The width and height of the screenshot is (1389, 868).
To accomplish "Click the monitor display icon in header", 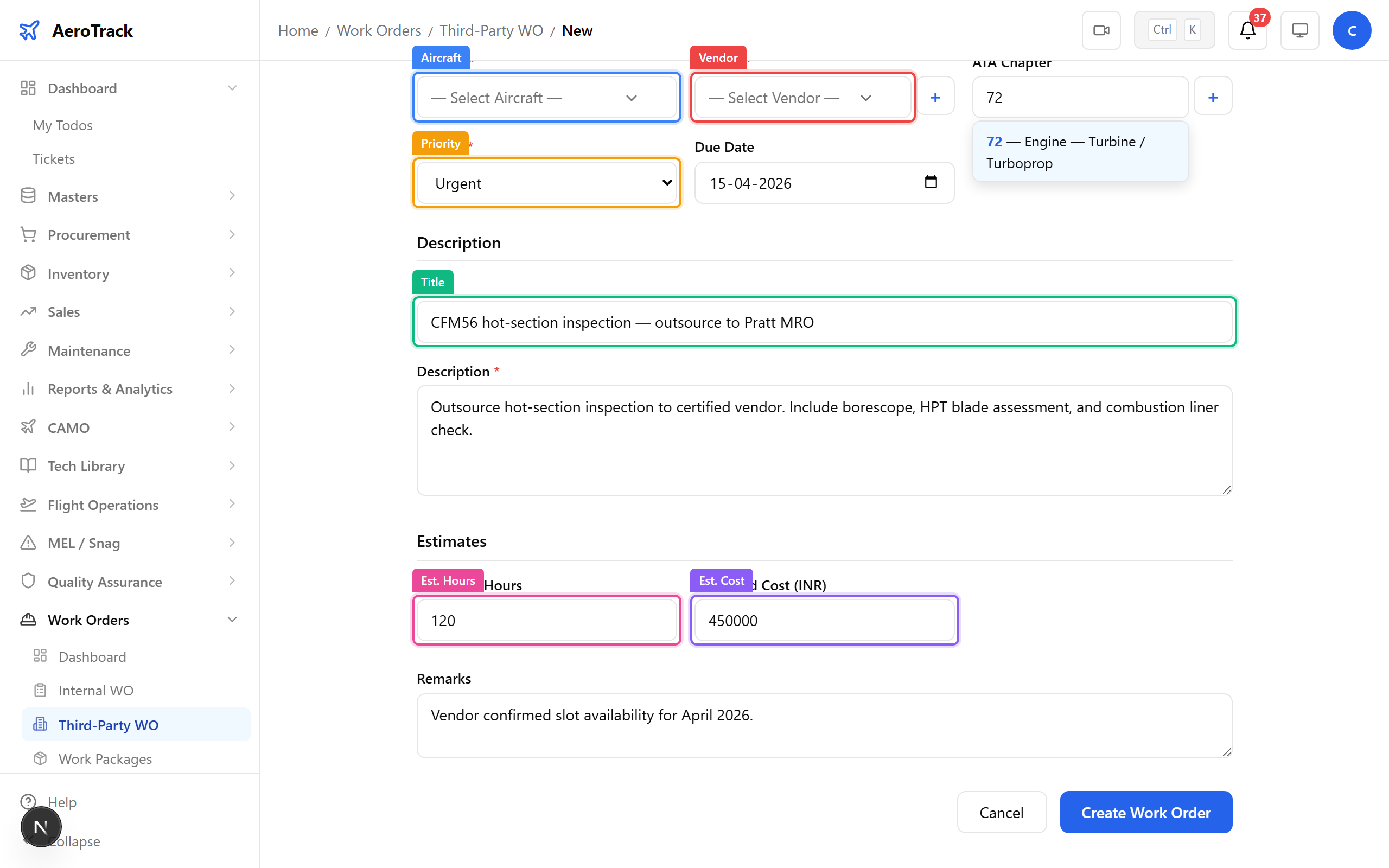I will click(x=1299, y=30).
